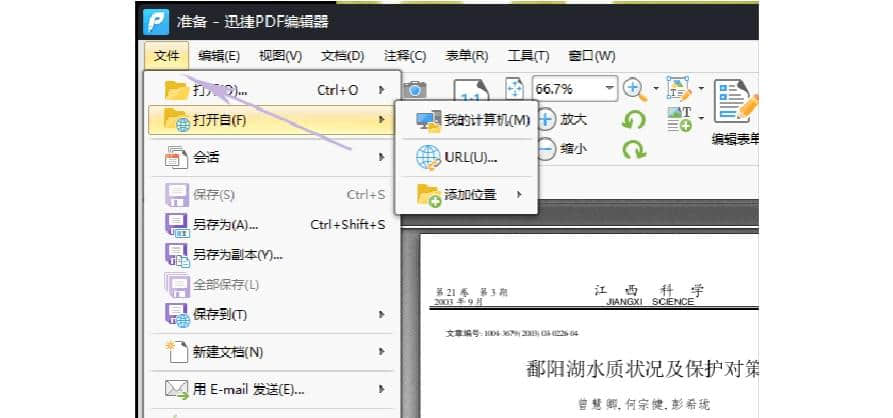Click the 迅捷PDF编辑器 app logo
The width and height of the screenshot is (893, 418).
156,22
